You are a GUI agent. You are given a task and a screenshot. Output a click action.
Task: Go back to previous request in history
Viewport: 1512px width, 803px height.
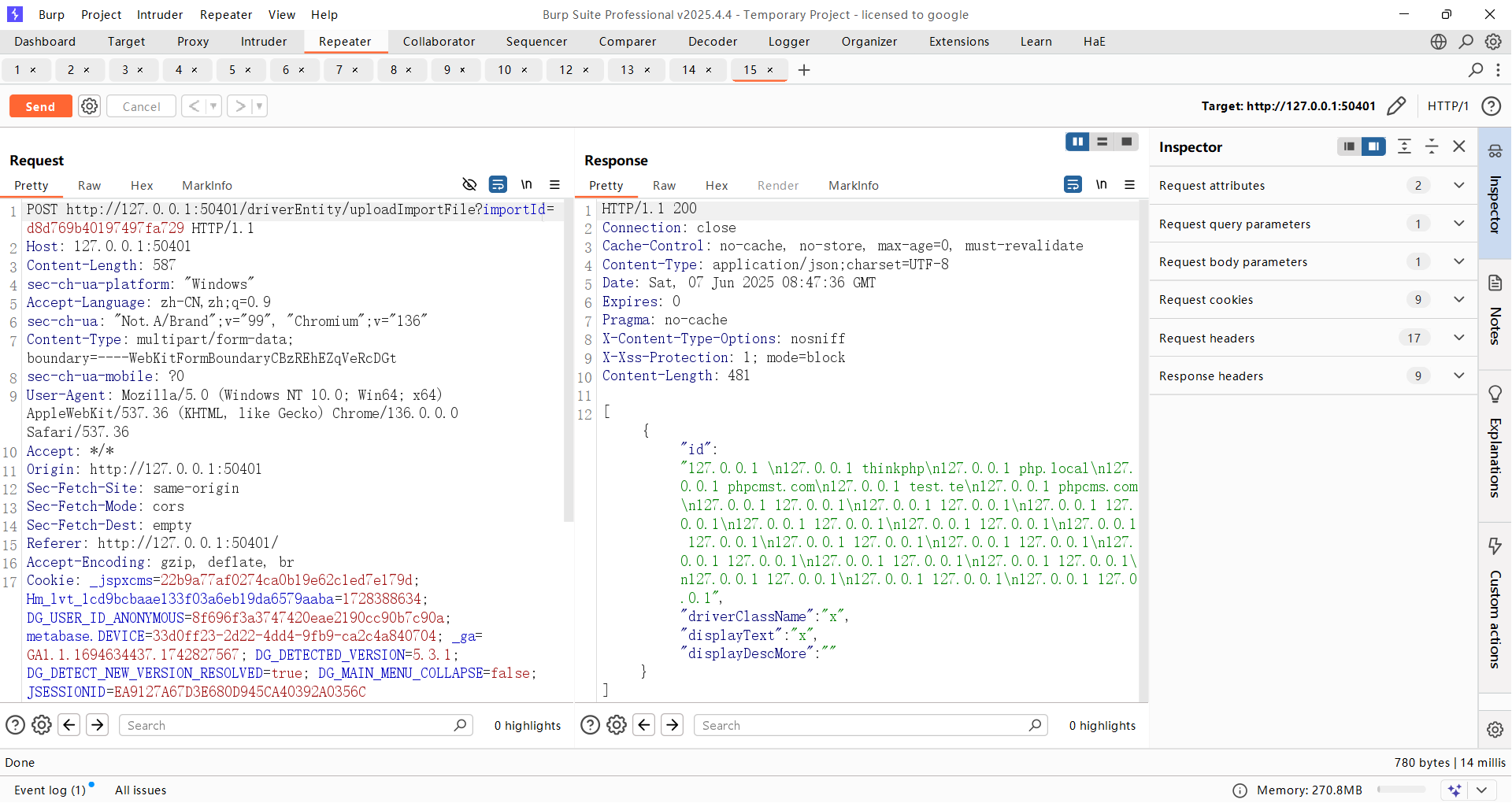click(x=194, y=105)
